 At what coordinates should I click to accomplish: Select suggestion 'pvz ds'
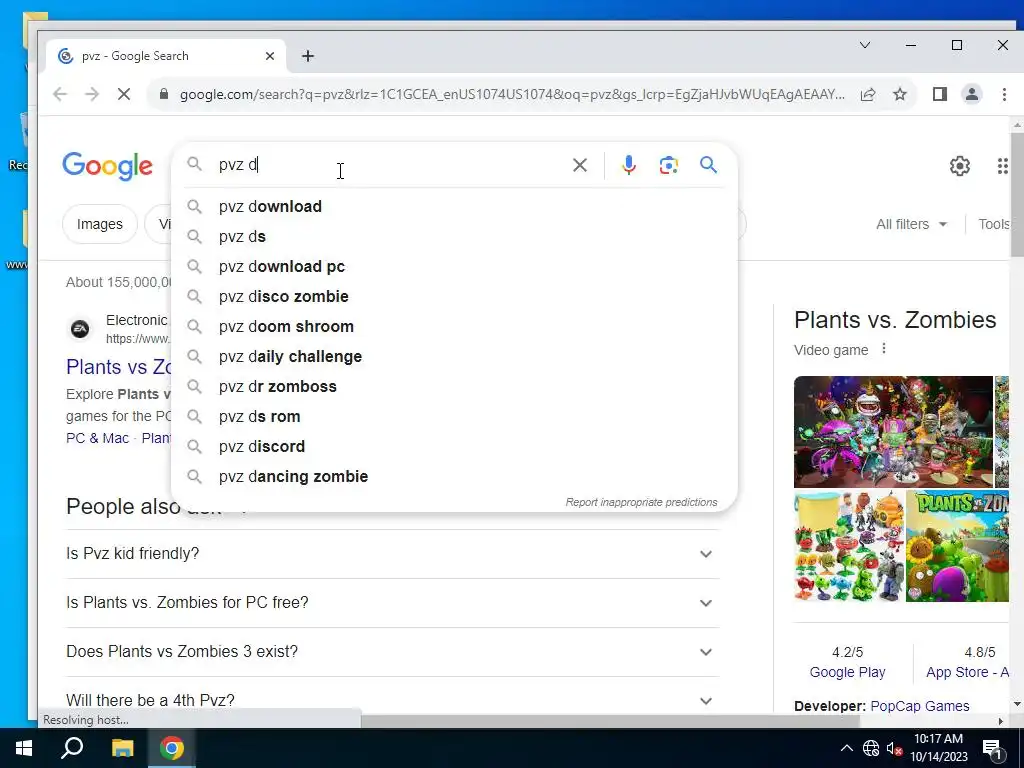[x=454, y=236]
